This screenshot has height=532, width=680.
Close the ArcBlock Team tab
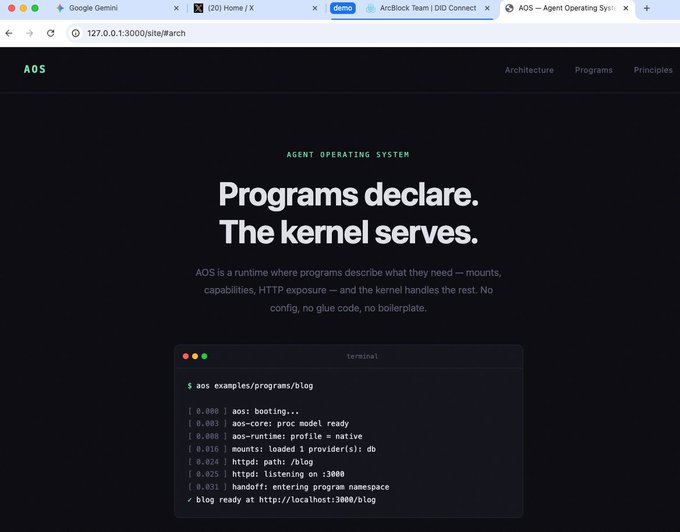point(487,8)
